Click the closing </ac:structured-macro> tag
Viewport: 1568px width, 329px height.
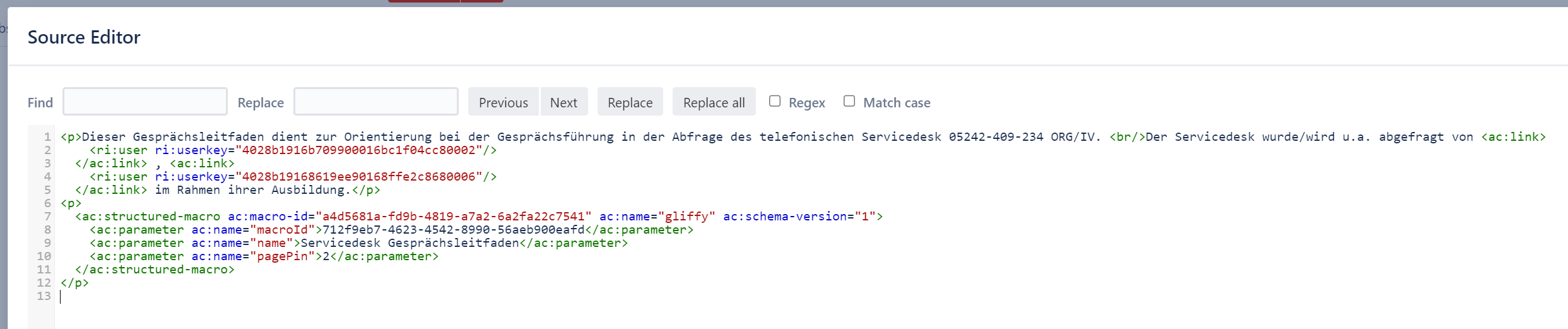pos(155,270)
